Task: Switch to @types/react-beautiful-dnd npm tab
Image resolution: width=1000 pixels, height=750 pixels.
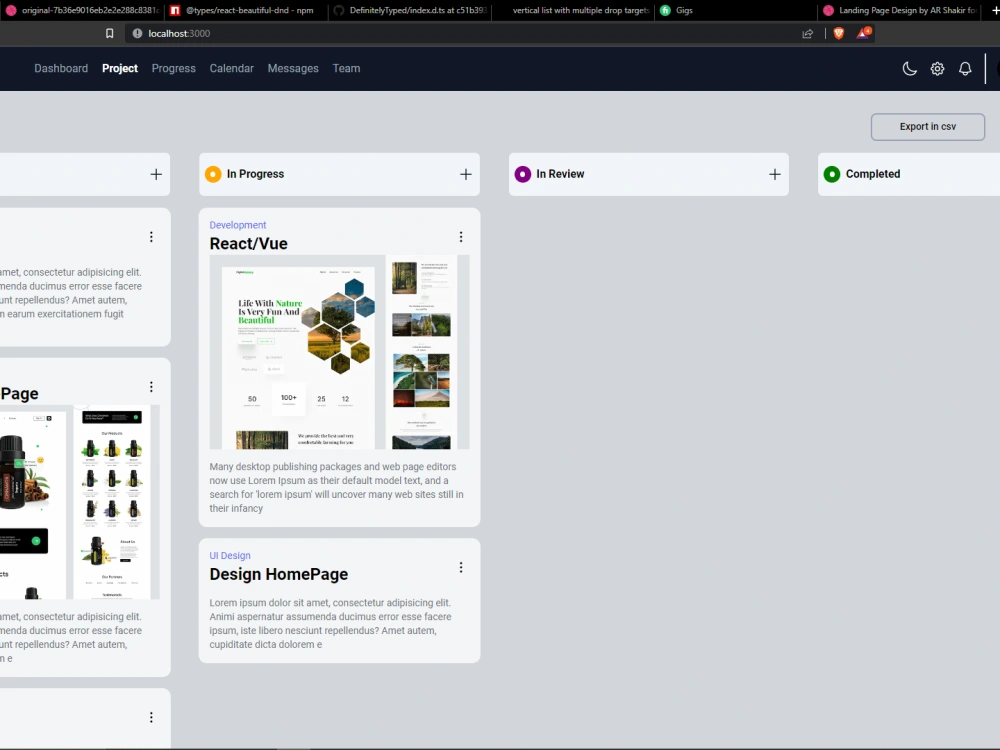Action: [x=247, y=10]
